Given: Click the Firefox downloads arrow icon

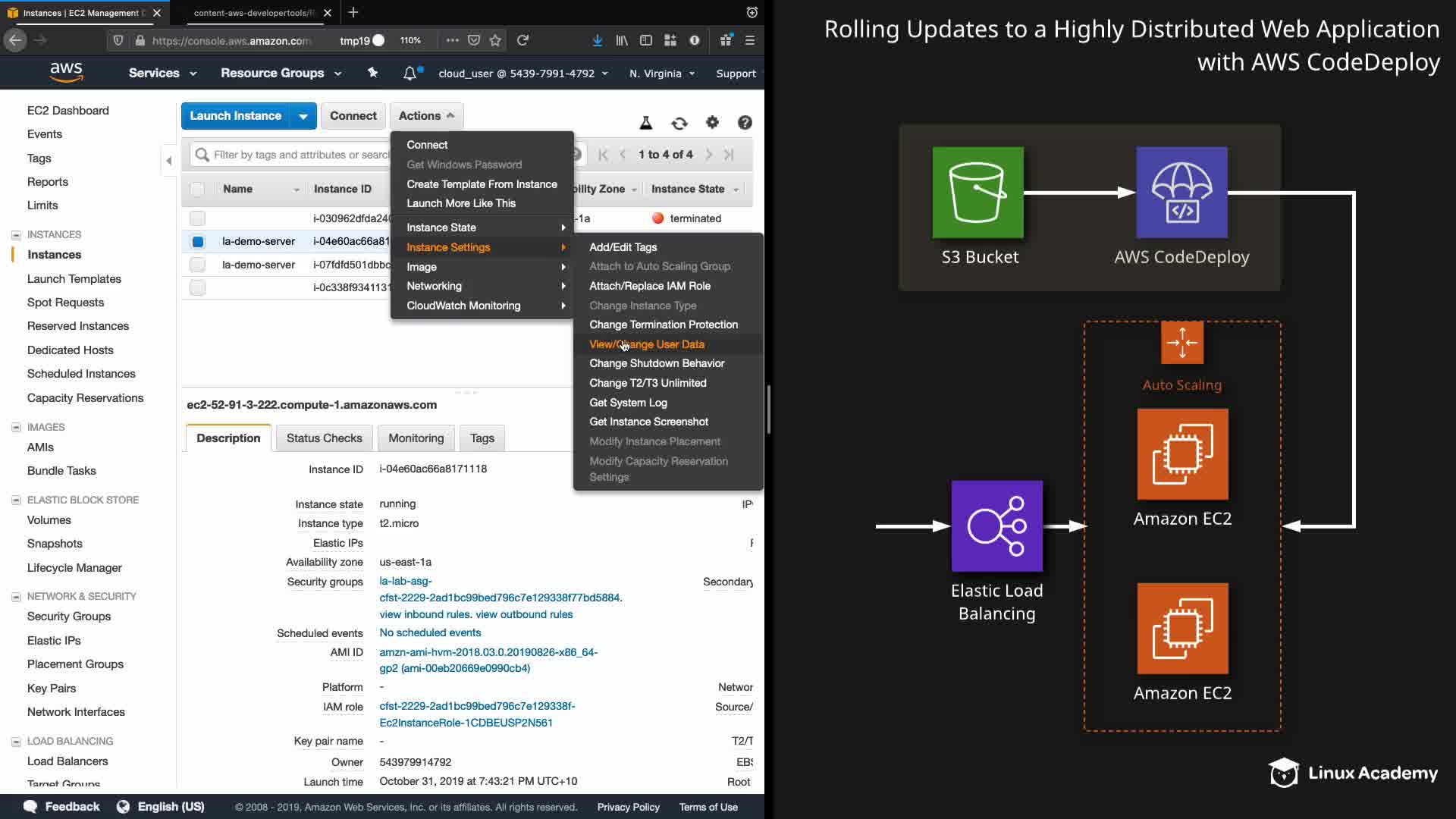Looking at the screenshot, I should tap(598, 40).
